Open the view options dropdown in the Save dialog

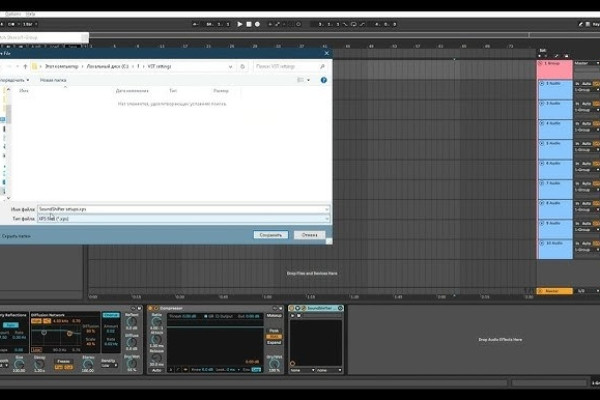pos(308,80)
